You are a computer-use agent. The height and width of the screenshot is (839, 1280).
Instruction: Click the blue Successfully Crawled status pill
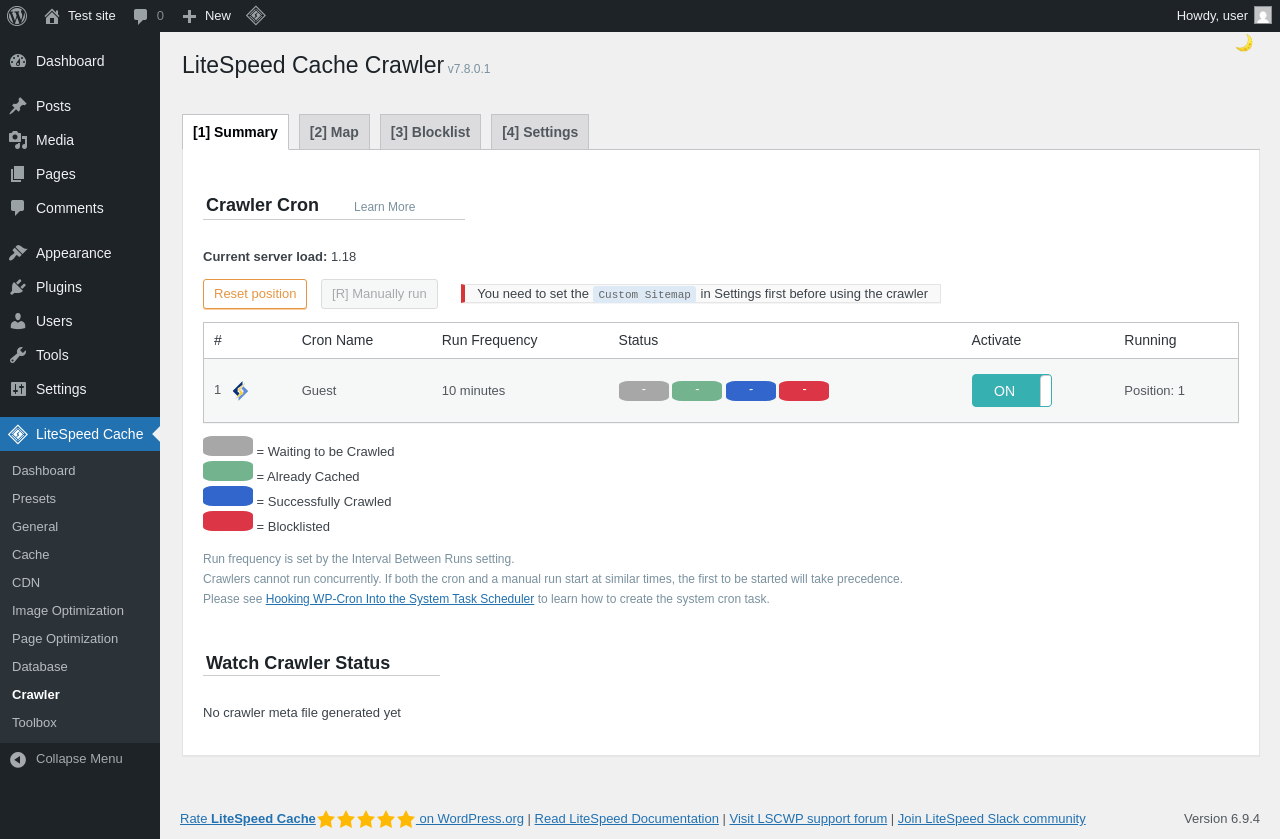(751, 391)
